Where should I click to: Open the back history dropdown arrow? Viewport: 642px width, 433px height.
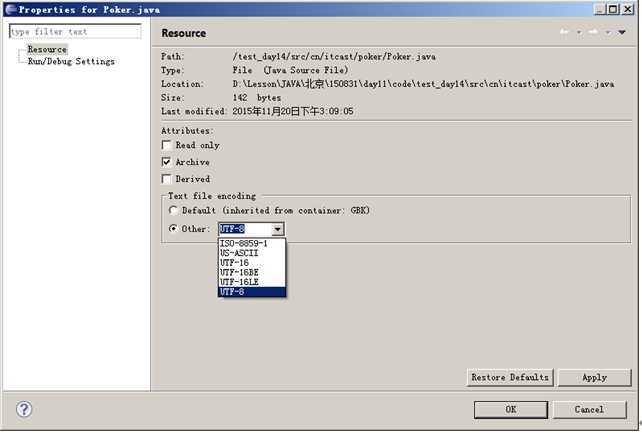tap(579, 32)
